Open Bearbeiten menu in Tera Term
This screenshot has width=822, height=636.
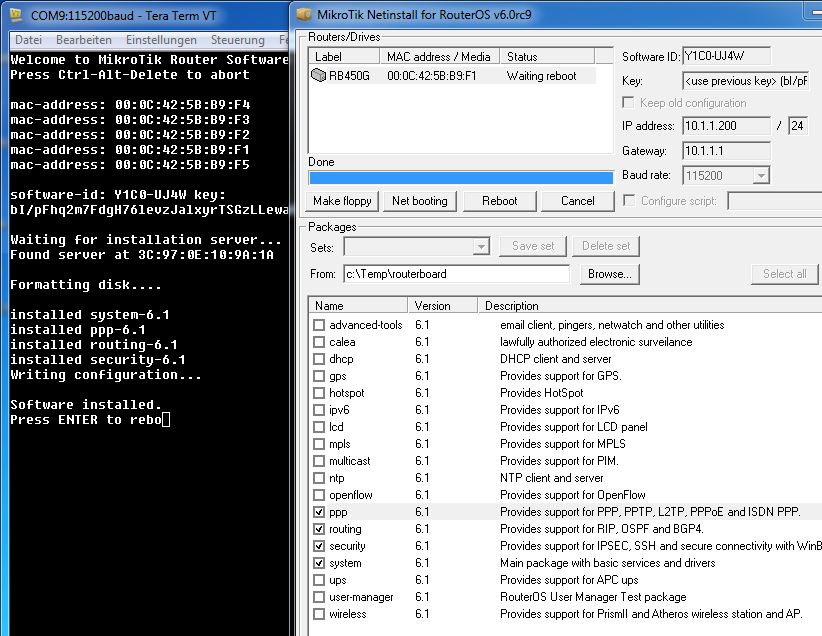(x=84, y=40)
